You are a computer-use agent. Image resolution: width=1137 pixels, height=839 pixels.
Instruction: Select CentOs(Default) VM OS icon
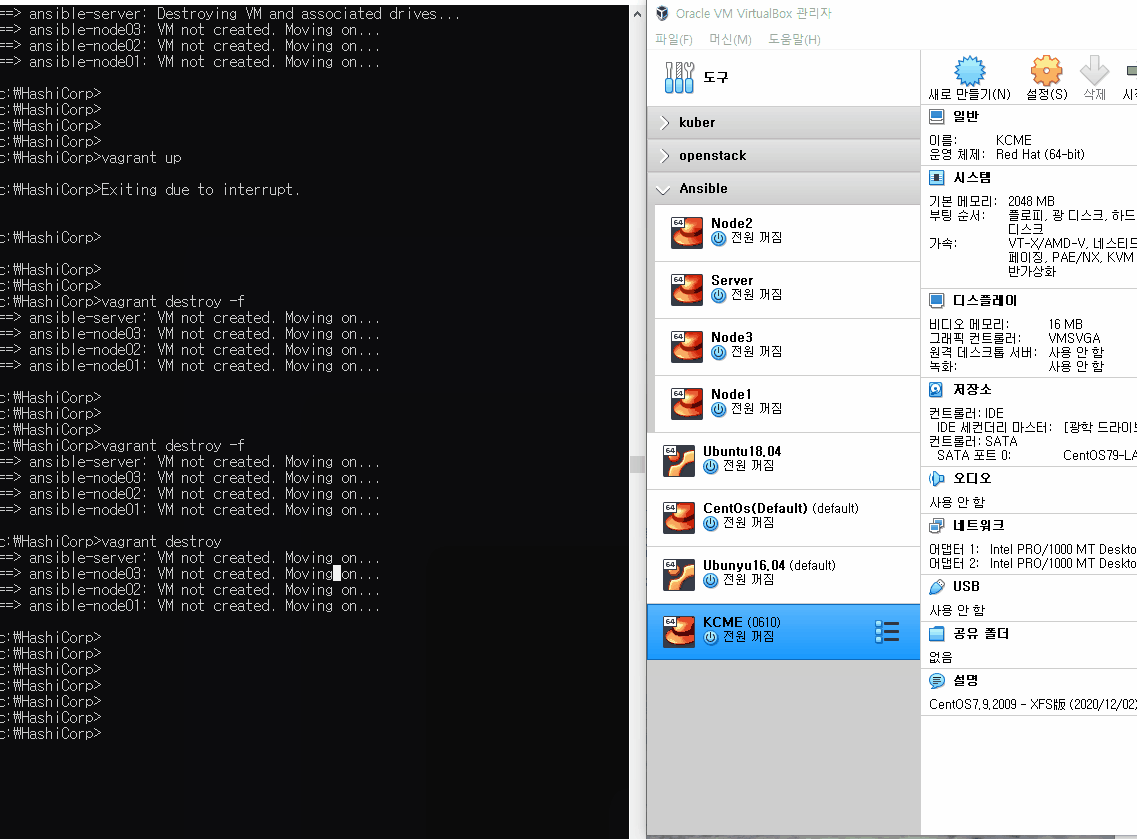pos(679,518)
